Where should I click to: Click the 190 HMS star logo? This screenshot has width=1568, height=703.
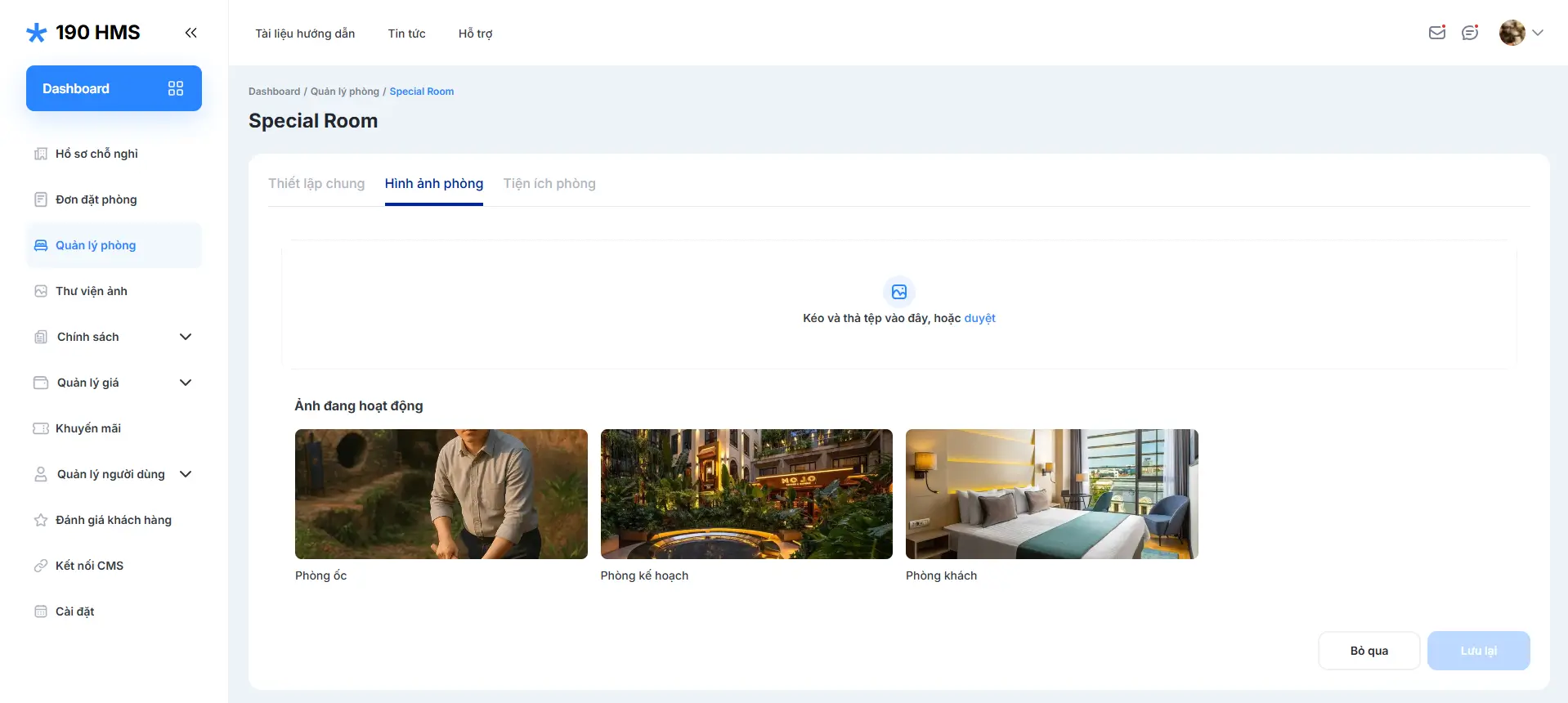click(37, 33)
